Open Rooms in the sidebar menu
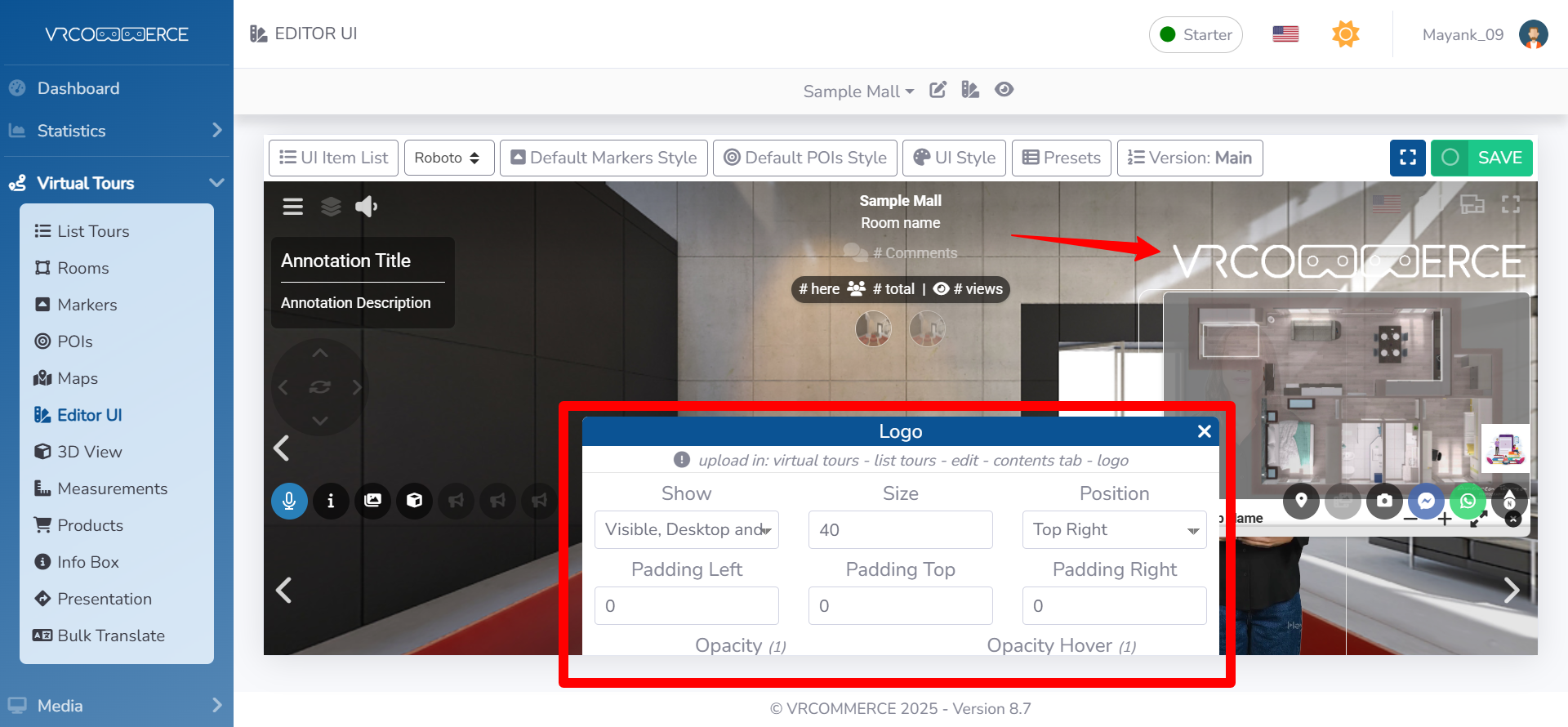This screenshot has height=727, width=1568. pos(82,268)
